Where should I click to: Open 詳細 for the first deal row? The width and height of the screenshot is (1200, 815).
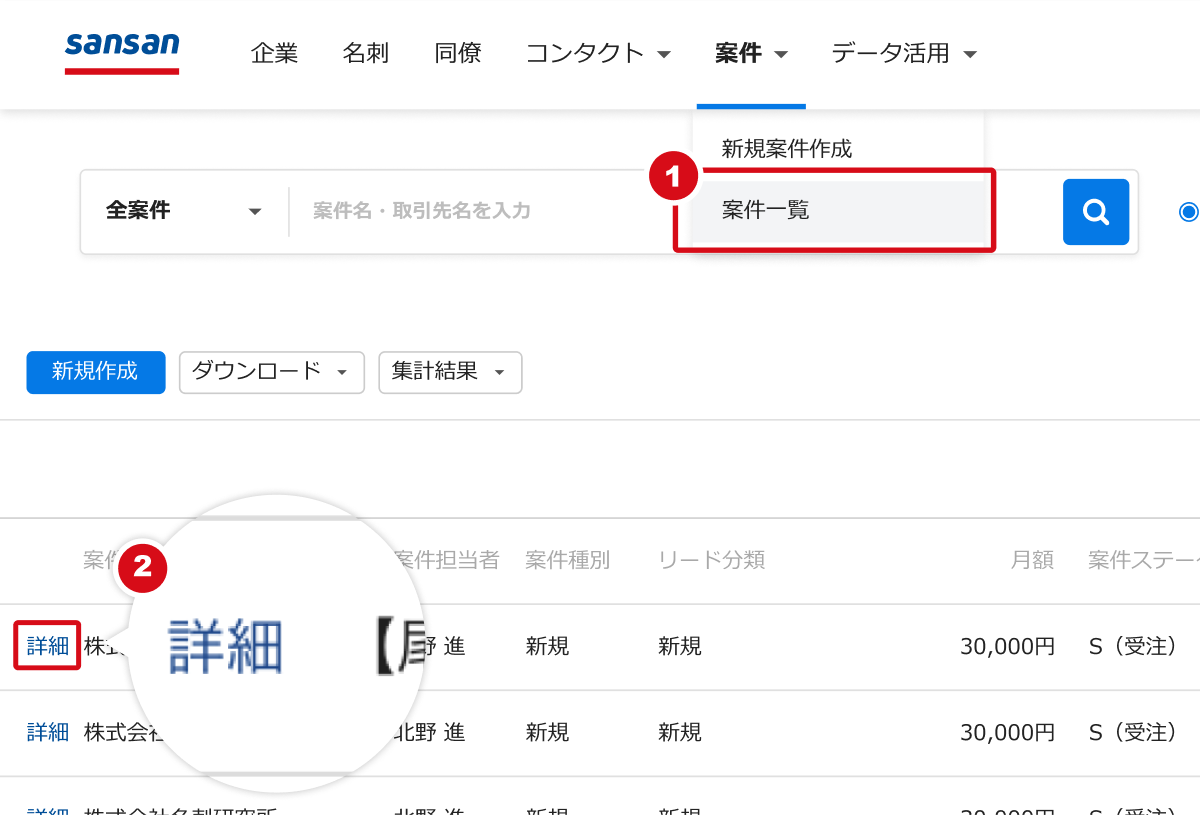point(46,645)
